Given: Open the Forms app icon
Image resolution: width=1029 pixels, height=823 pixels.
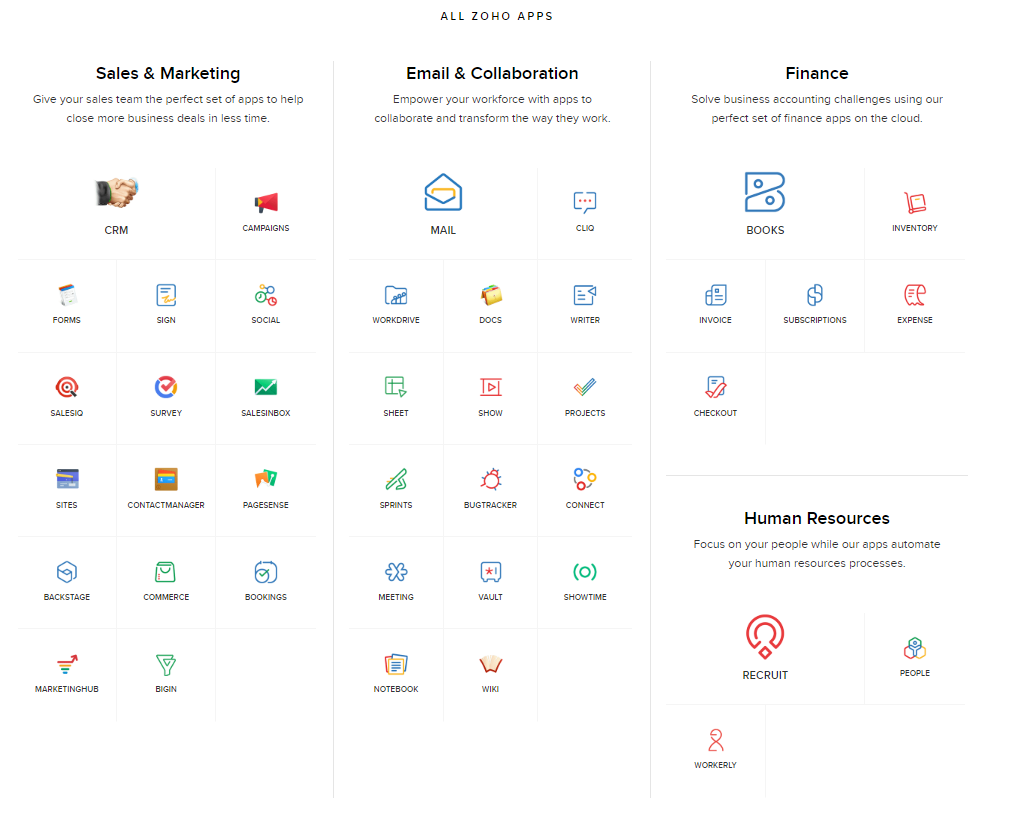Looking at the screenshot, I should [67, 295].
